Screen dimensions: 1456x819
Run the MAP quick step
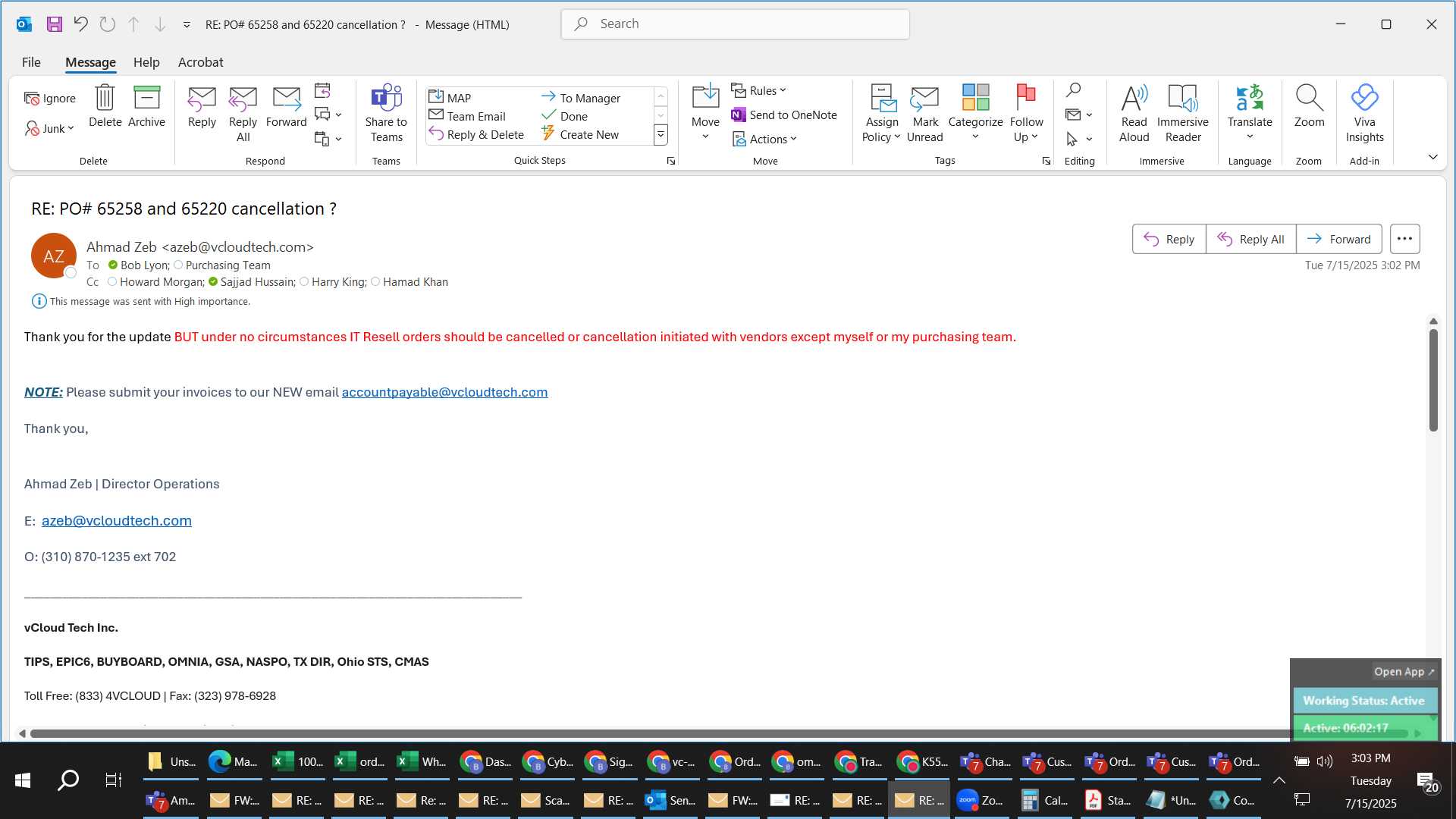(x=450, y=98)
